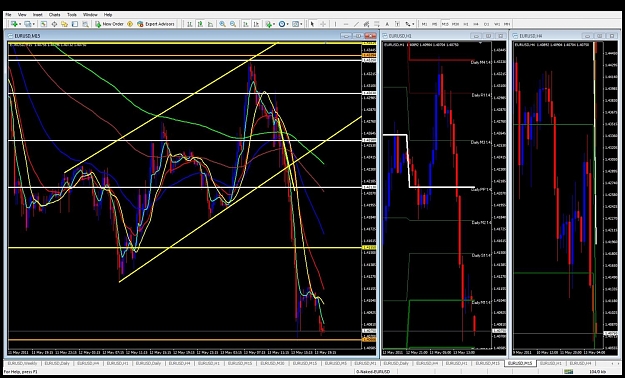Switch timeframe to H1 in the toolbar

[x=466, y=24]
